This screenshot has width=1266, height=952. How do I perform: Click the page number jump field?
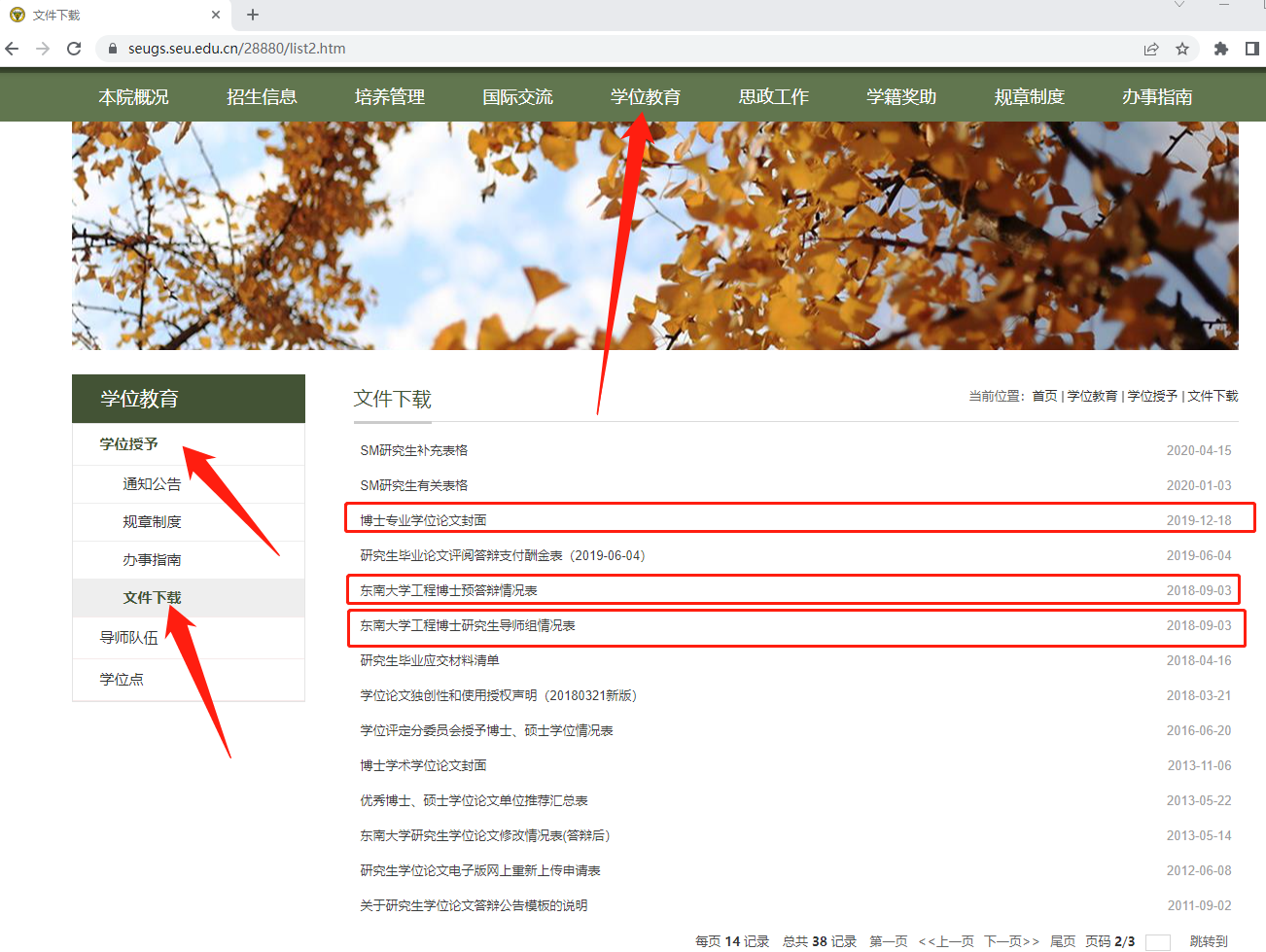(x=1157, y=941)
